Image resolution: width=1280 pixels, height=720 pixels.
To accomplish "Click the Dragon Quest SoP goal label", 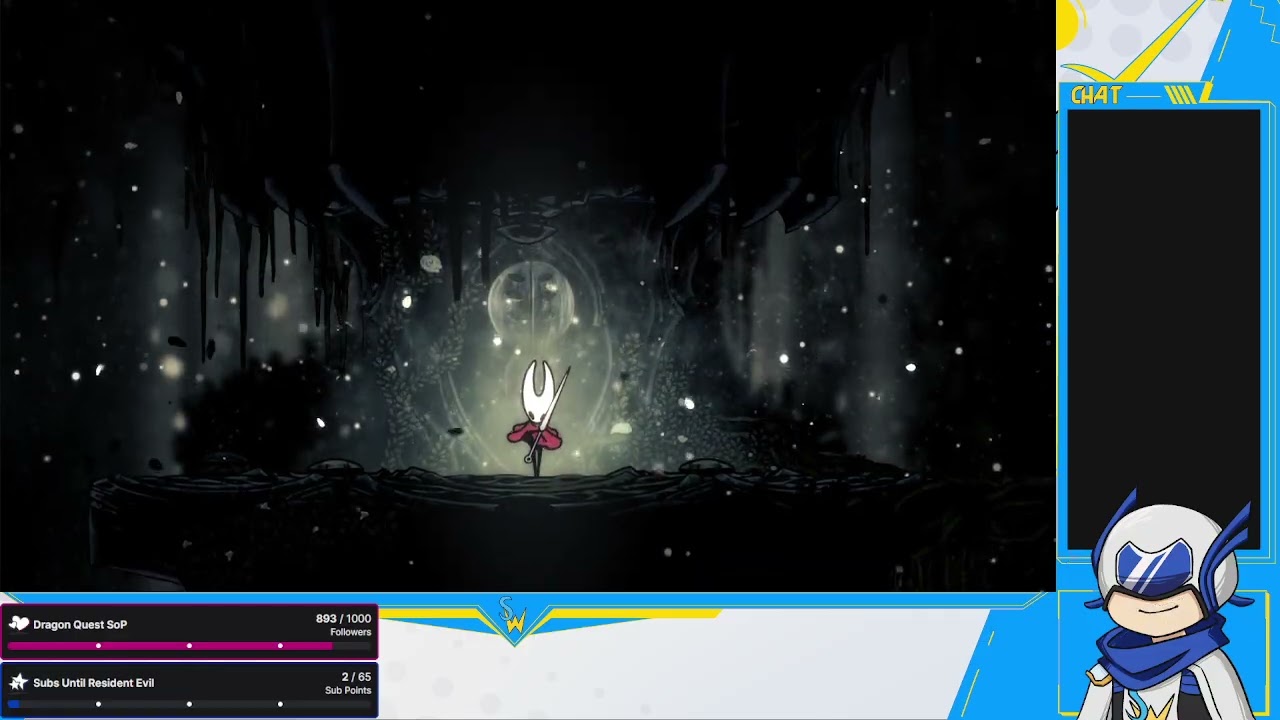I will pyautogui.click(x=80, y=625).
